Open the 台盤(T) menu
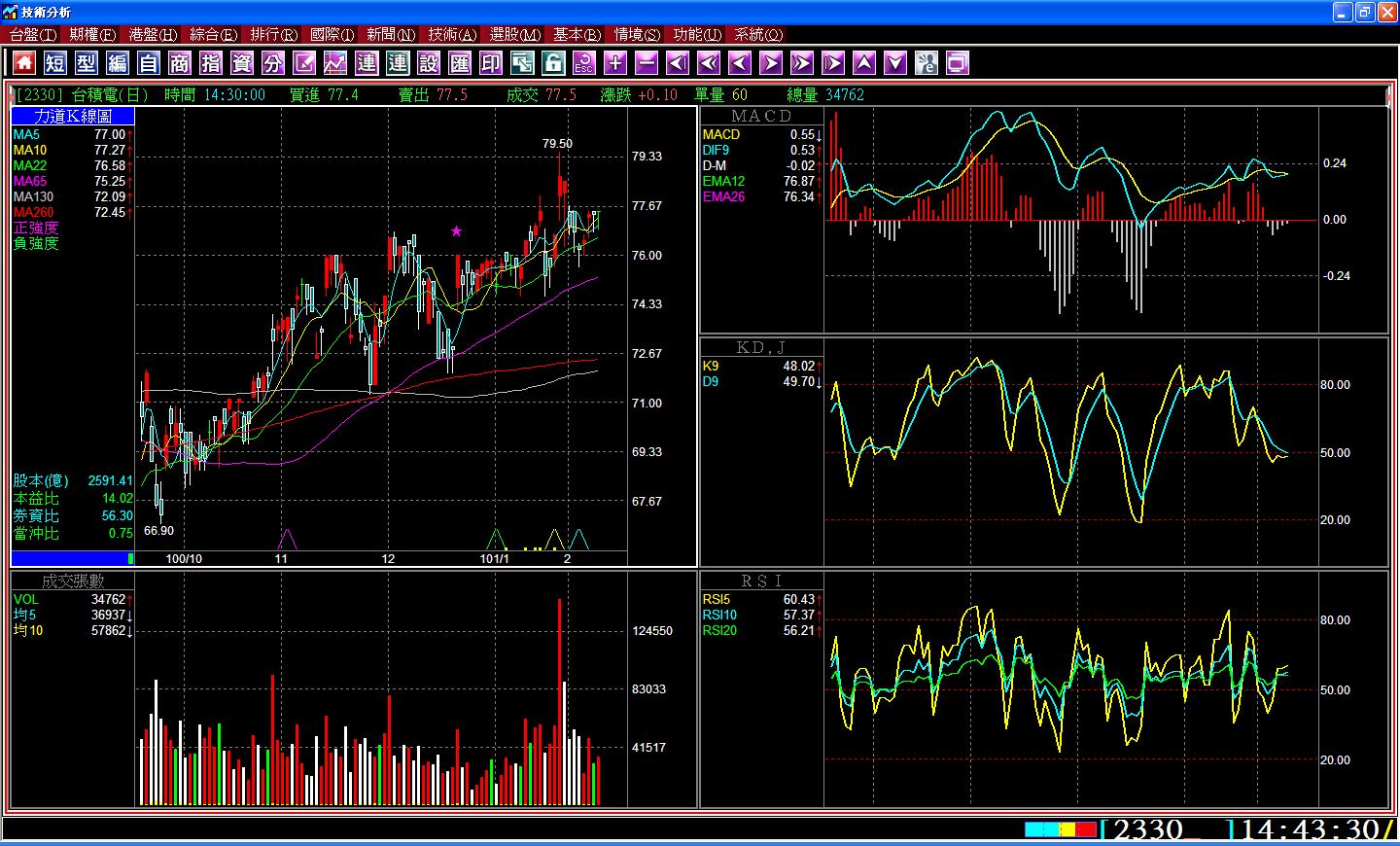Viewport: 1400px width, 846px height. click(x=33, y=34)
